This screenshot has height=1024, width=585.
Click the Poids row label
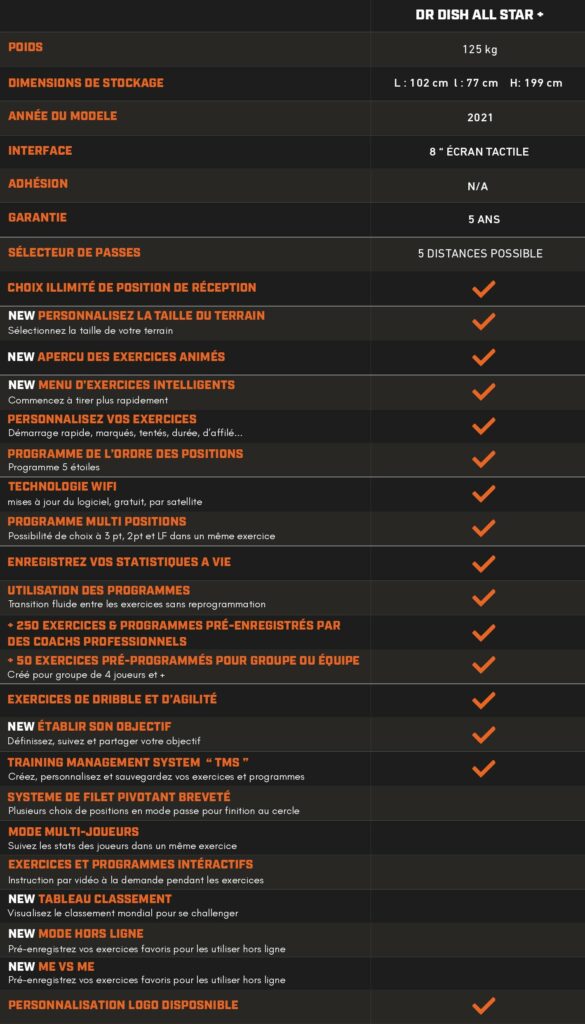point(25,48)
